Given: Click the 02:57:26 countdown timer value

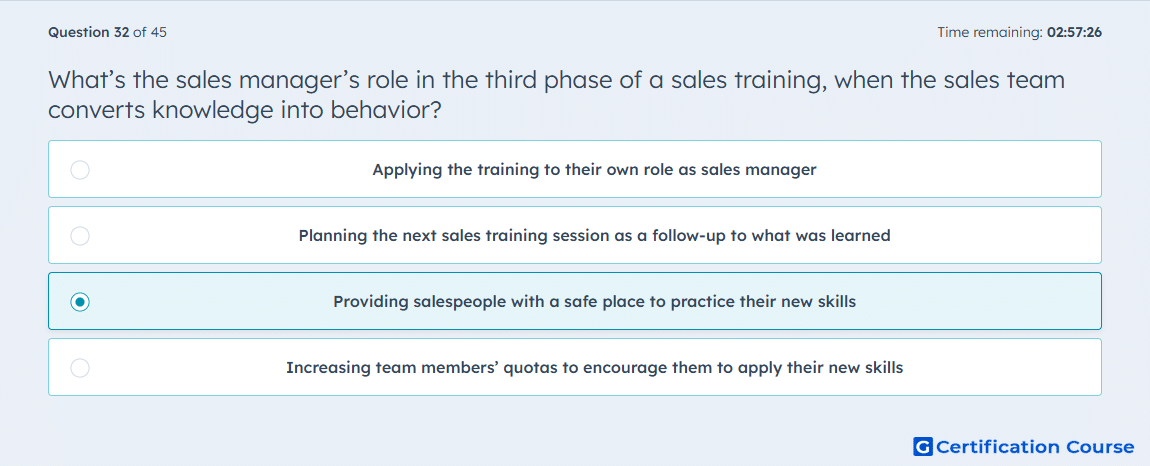Looking at the screenshot, I should [1074, 32].
